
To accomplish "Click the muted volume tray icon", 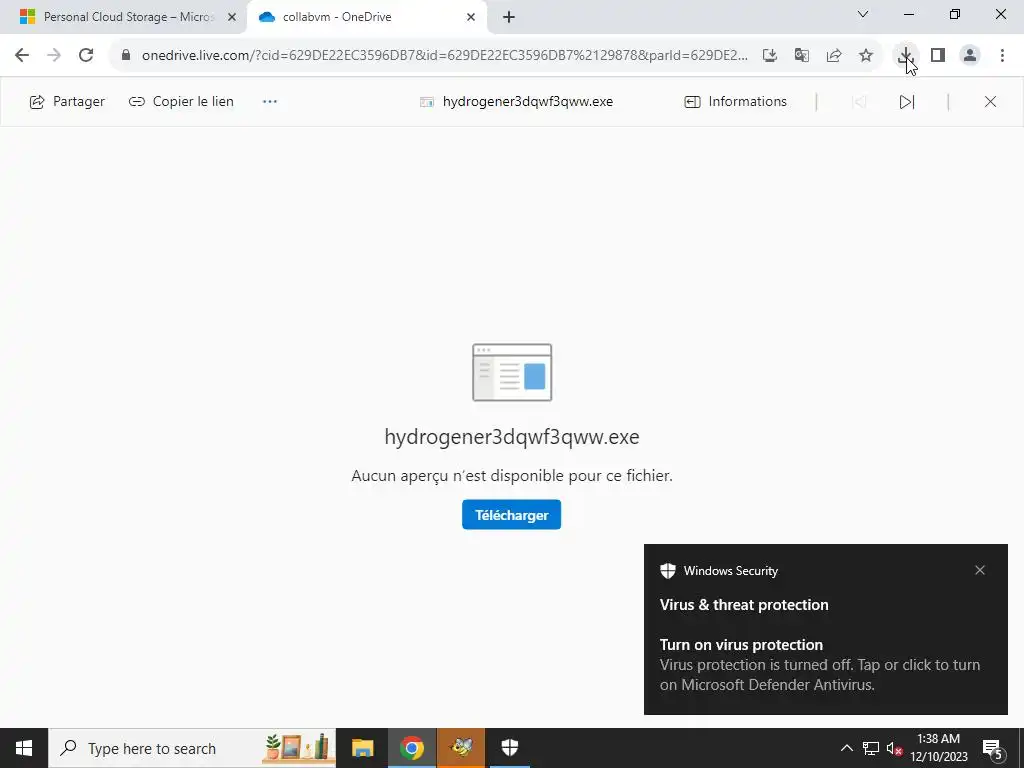I will click(x=895, y=749).
